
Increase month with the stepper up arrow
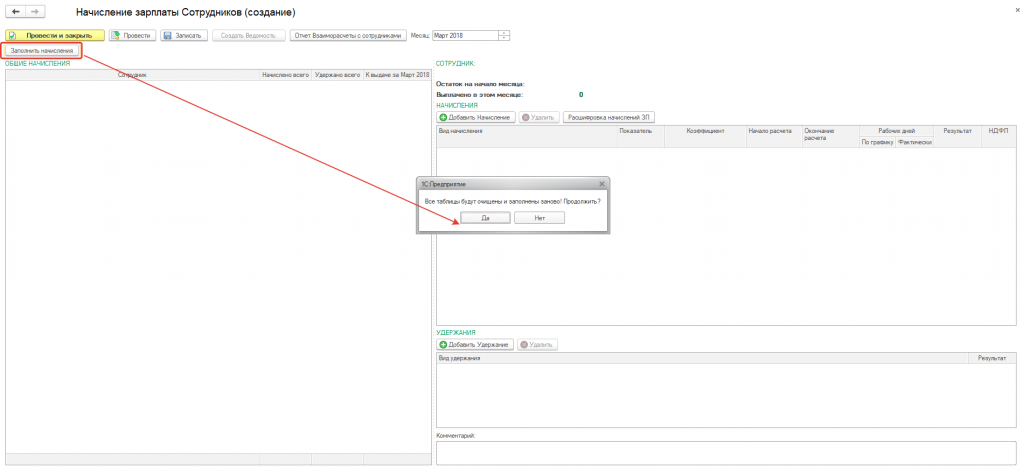(x=504, y=33)
